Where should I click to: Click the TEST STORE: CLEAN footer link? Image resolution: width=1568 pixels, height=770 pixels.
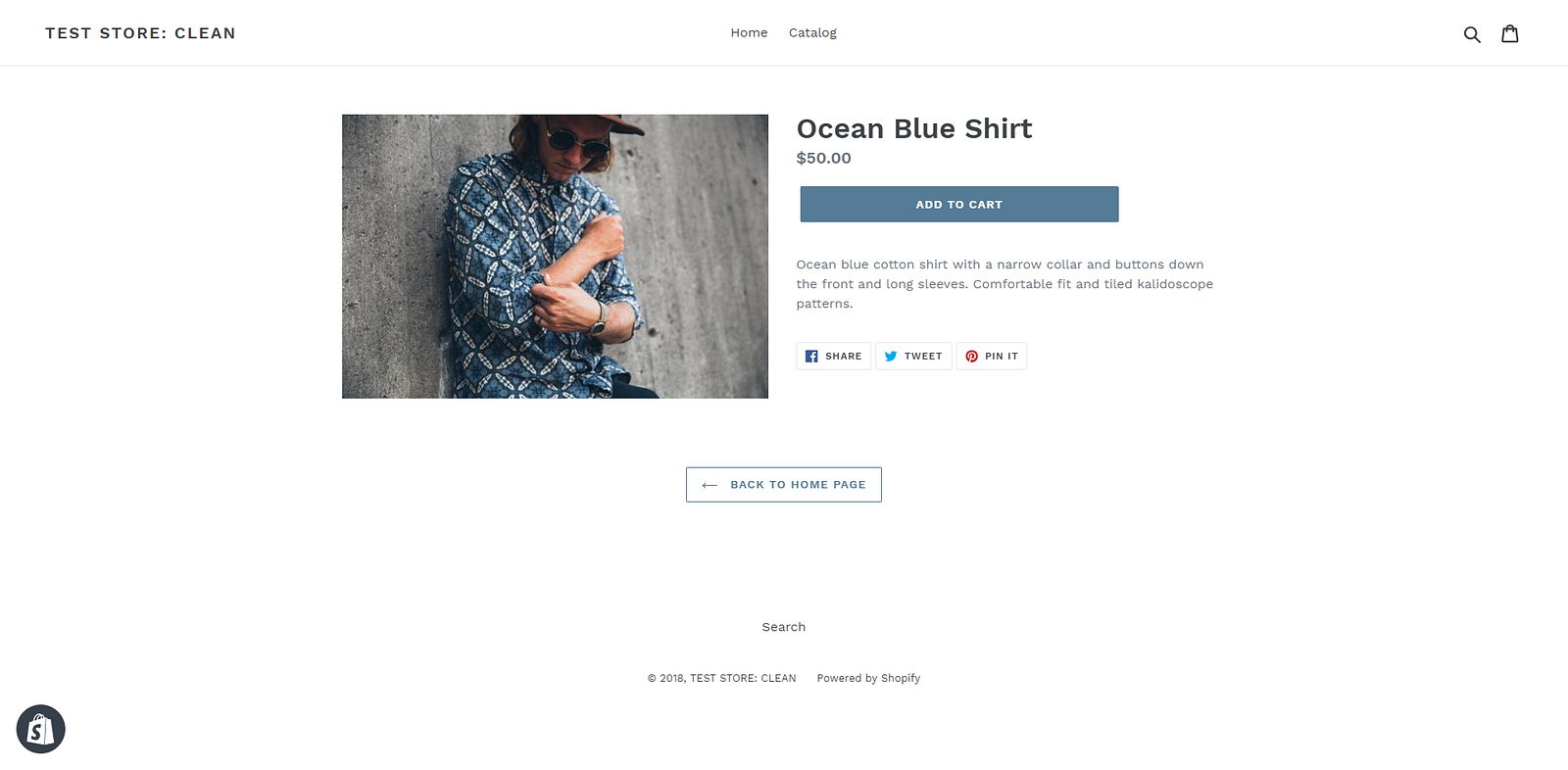[743, 678]
